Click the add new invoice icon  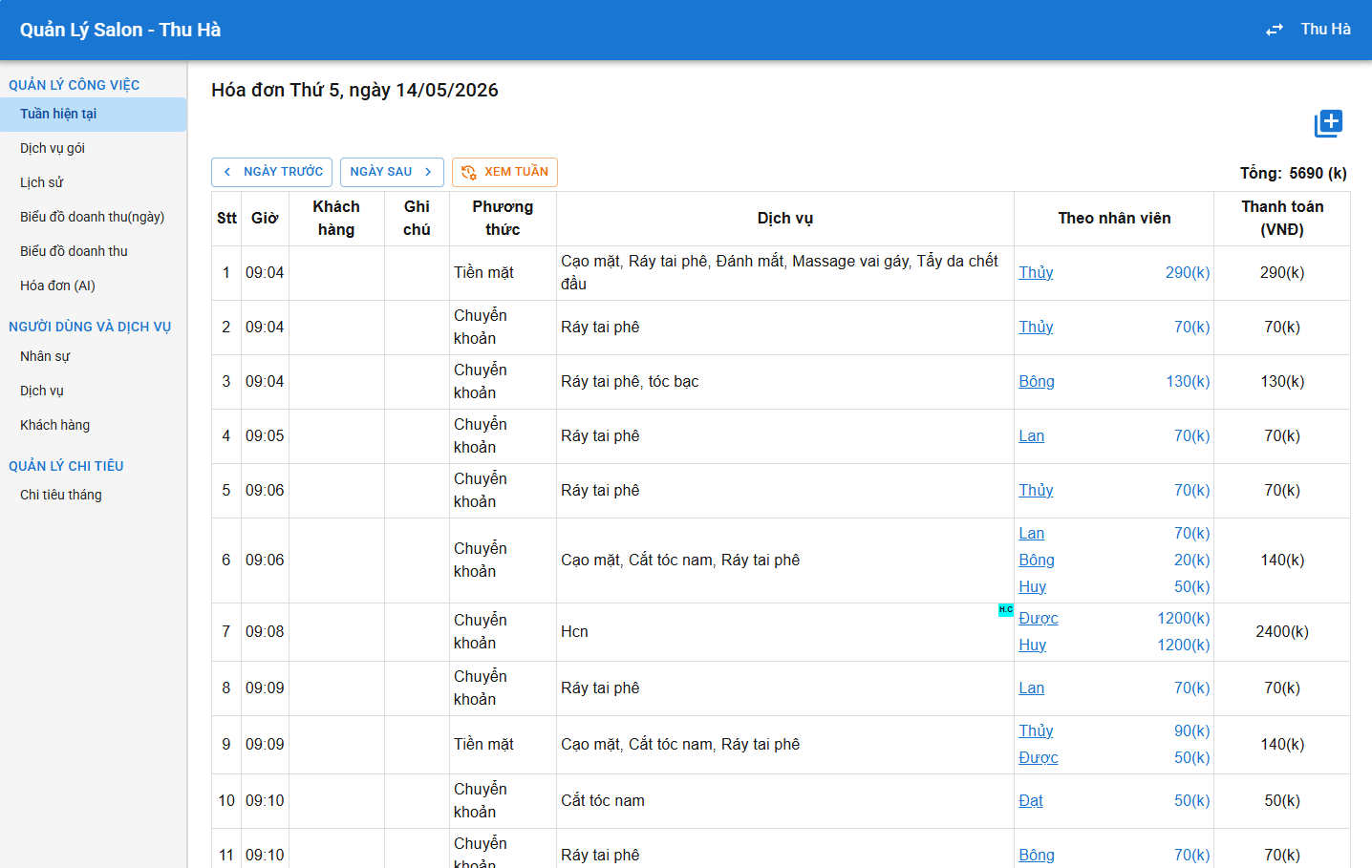1328,123
